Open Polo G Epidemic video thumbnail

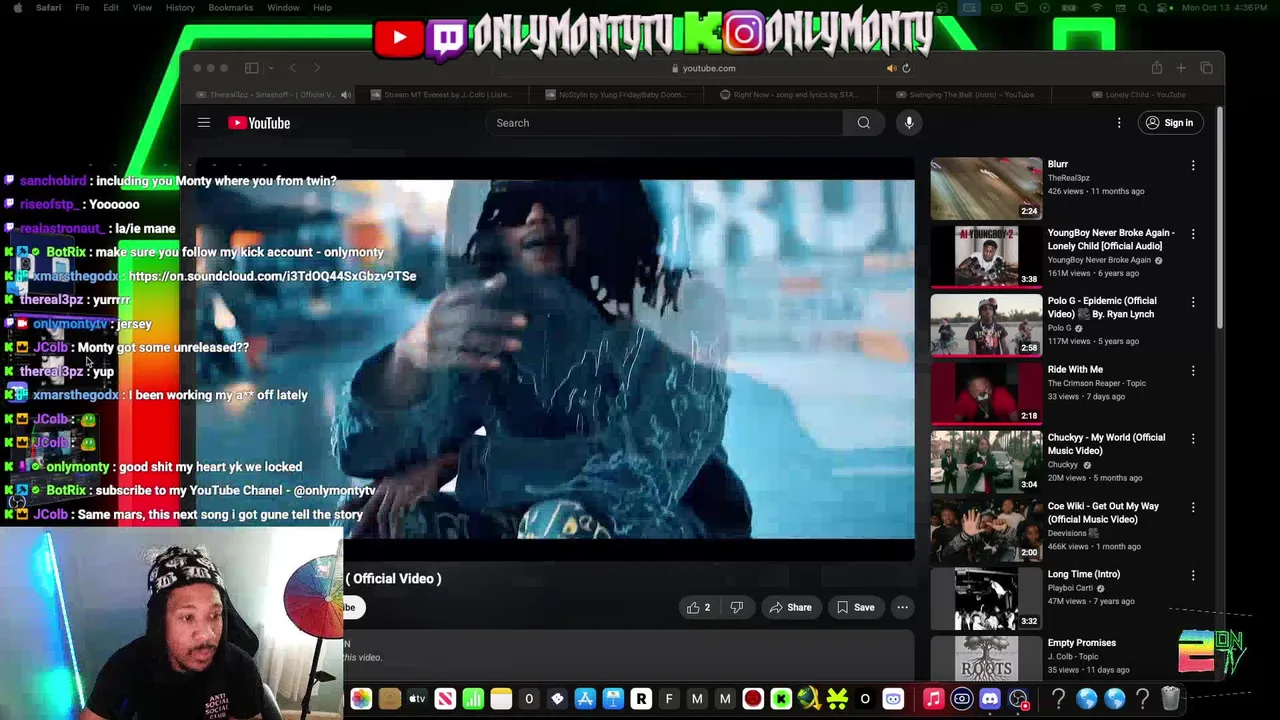986,324
